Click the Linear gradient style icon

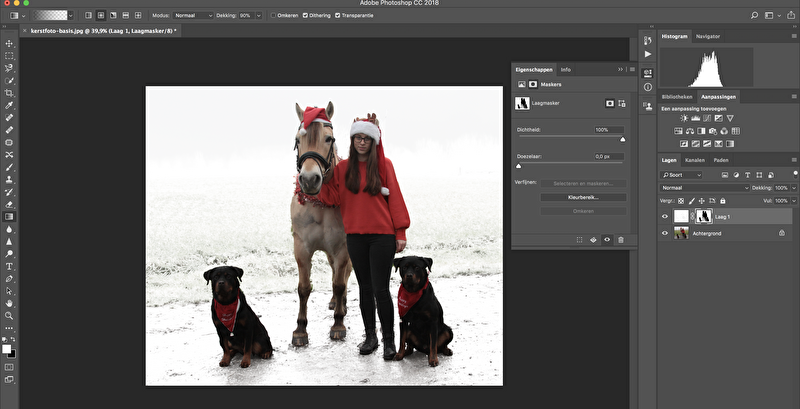(89, 15)
